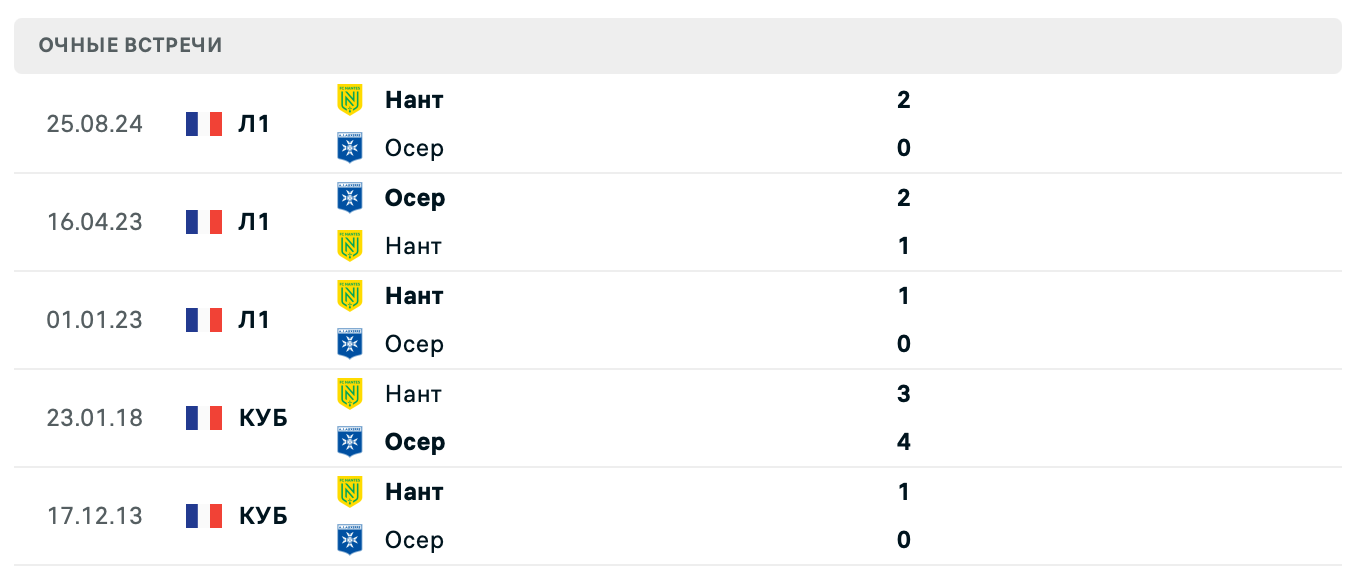Open the «Очные встречи» section header
The image size is (1356, 580).
pyautogui.click(x=131, y=45)
